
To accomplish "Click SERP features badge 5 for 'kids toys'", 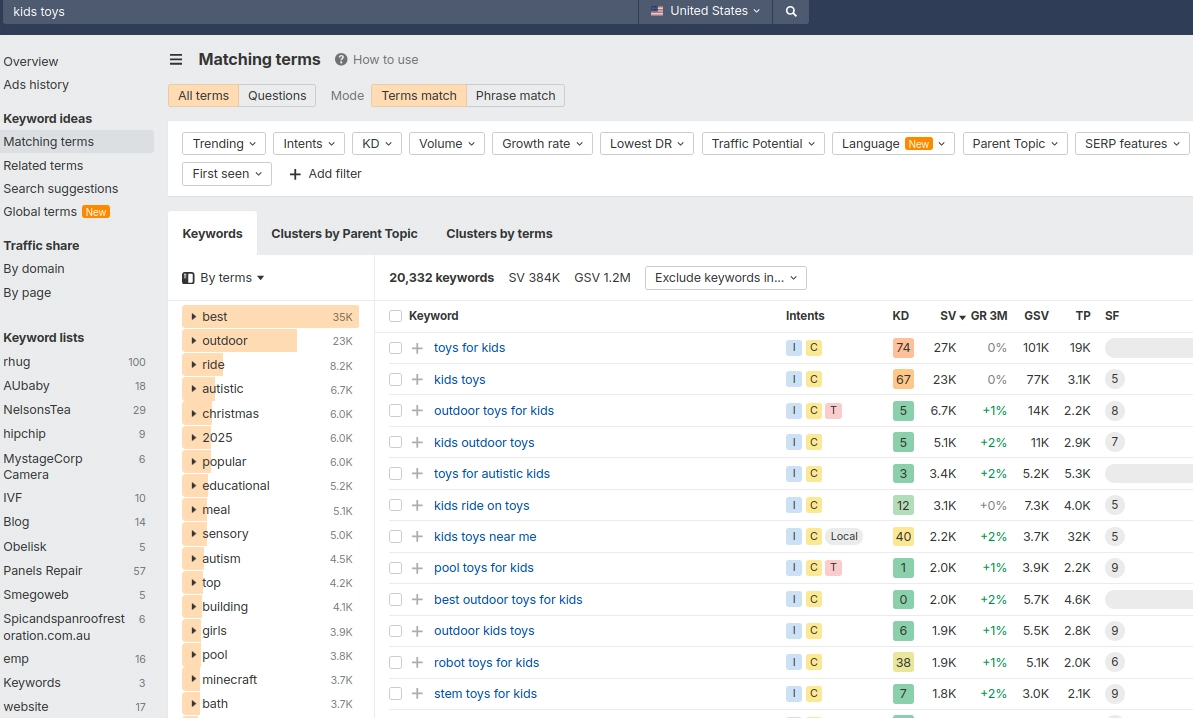I will click(1115, 380).
